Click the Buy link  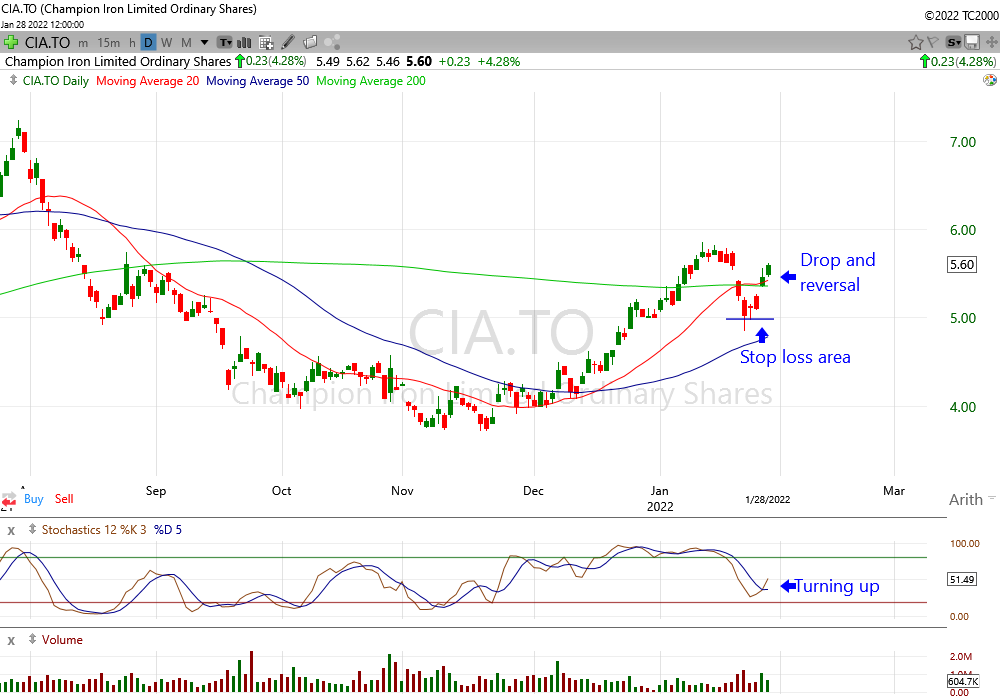pyautogui.click(x=34, y=499)
